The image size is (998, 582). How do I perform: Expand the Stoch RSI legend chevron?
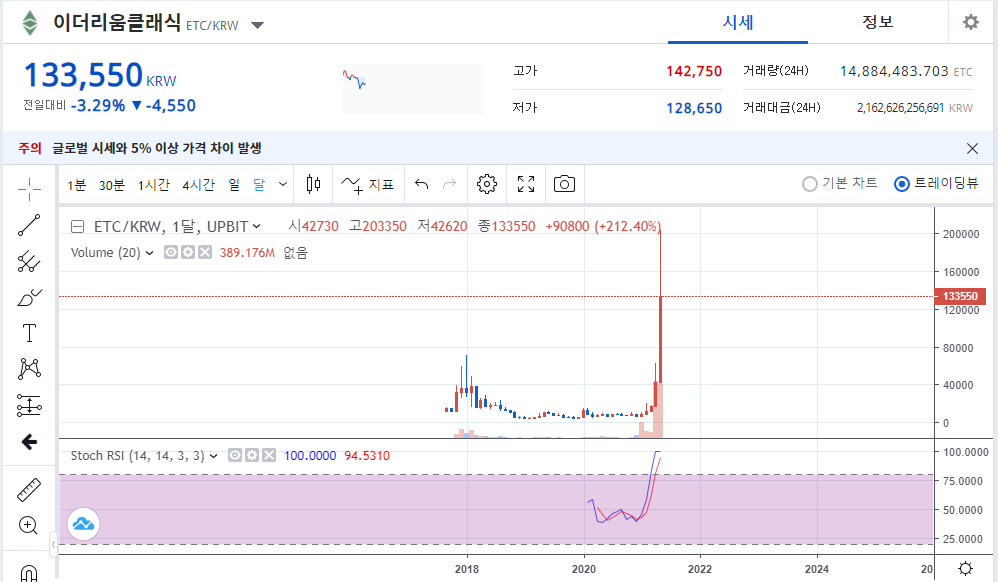213,456
